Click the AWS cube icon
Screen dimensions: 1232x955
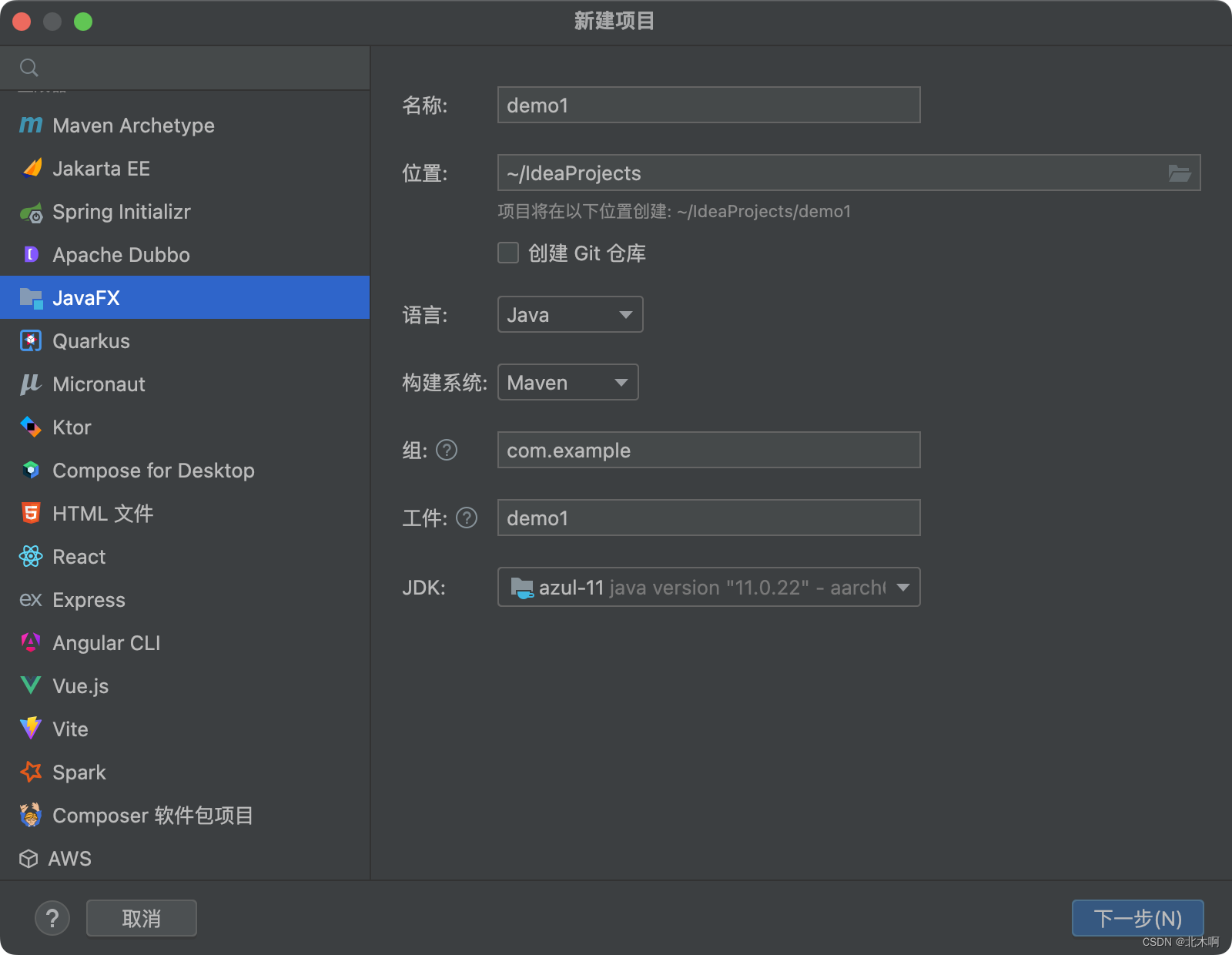[x=28, y=858]
